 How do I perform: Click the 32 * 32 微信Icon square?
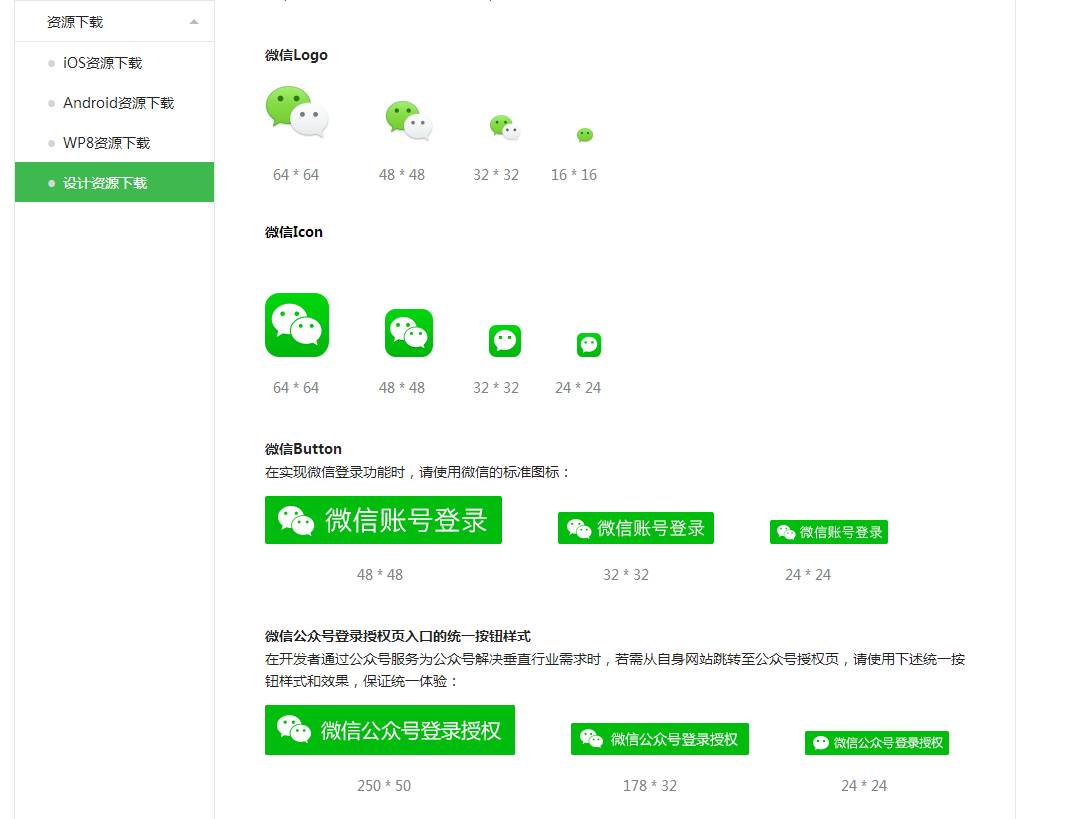(505, 341)
